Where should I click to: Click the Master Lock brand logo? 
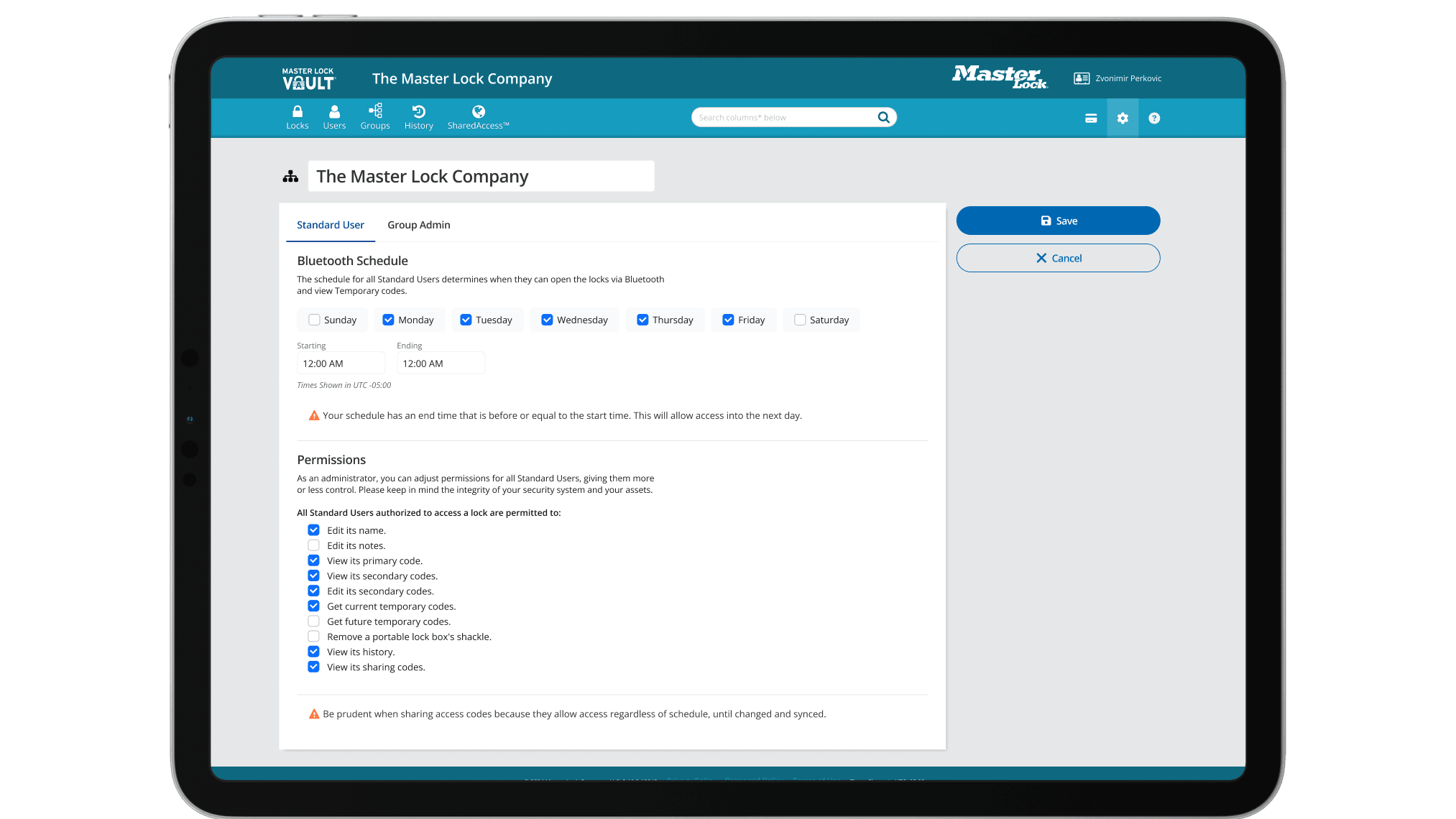[x=1000, y=77]
